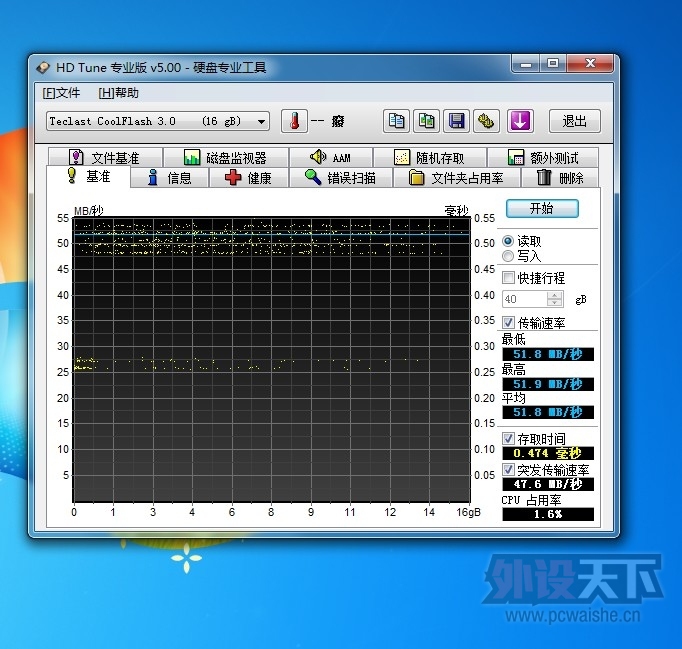The height and width of the screenshot is (649, 682).
Task: Click the temperature thermometer icon
Action: (294, 121)
